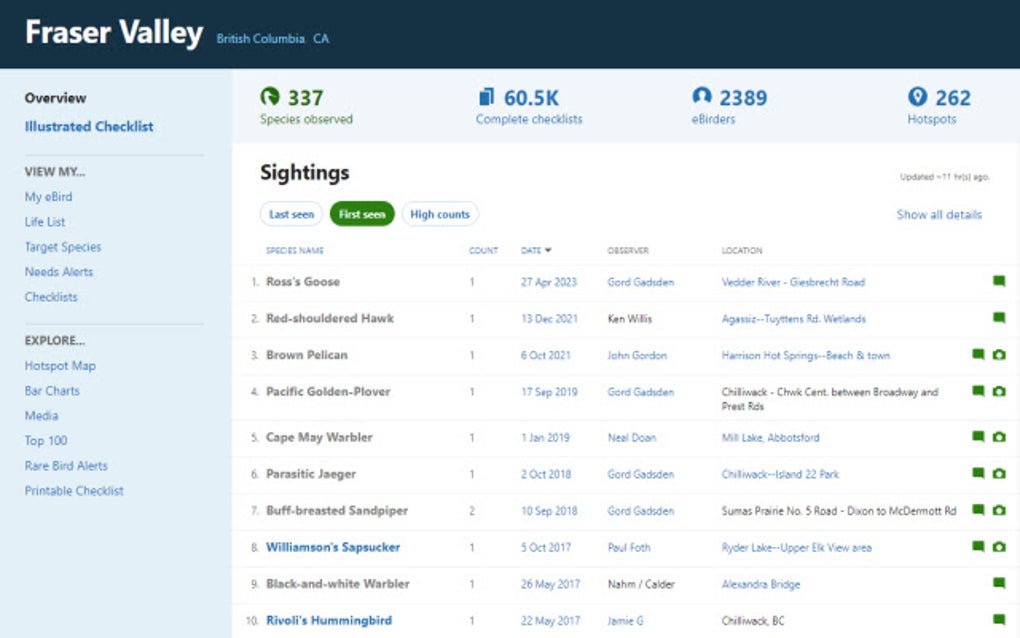Open Paul Foth observer profile
Screen dimensions: 1020x638
[x=629, y=548]
